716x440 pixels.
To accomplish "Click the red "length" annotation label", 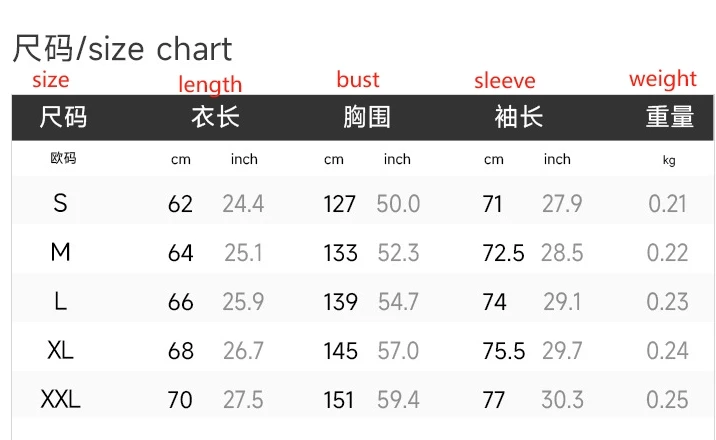I will pos(210,85).
